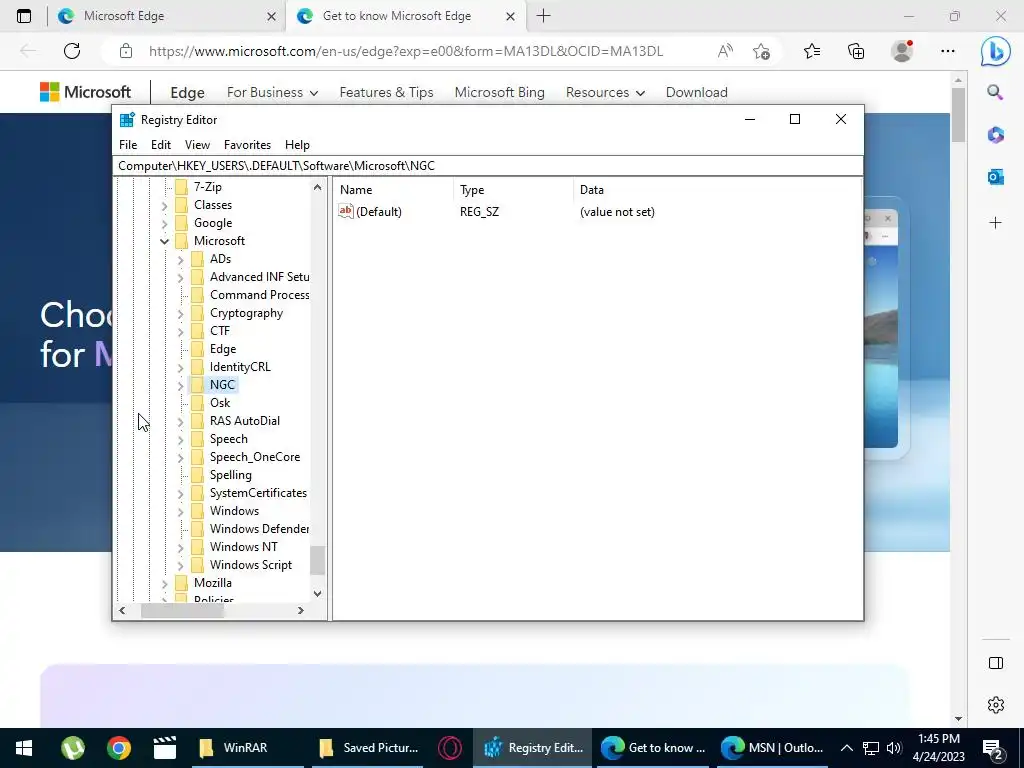1024x768 pixels.
Task: Click the Edge URL address bar
Action: (x=405, y=51)
